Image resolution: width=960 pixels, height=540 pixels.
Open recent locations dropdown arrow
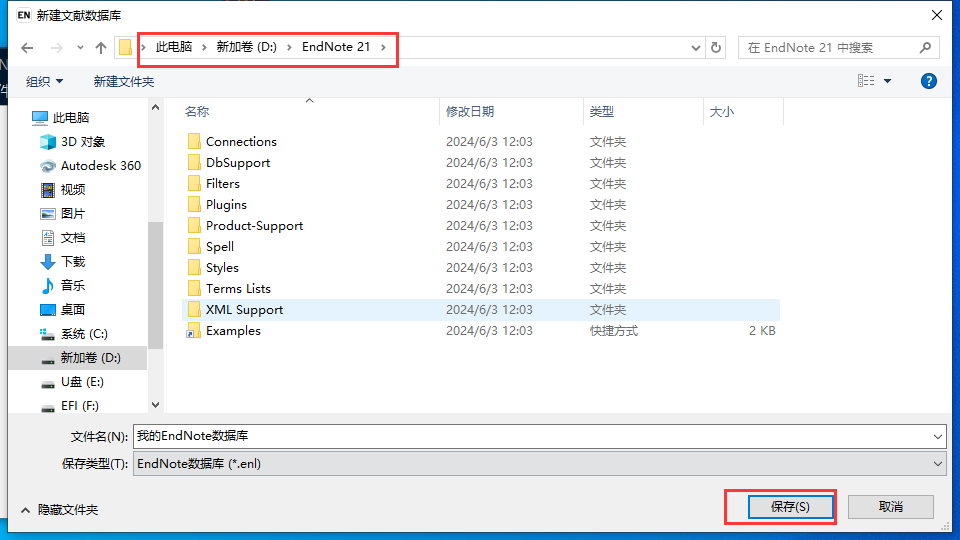[80, 48]
